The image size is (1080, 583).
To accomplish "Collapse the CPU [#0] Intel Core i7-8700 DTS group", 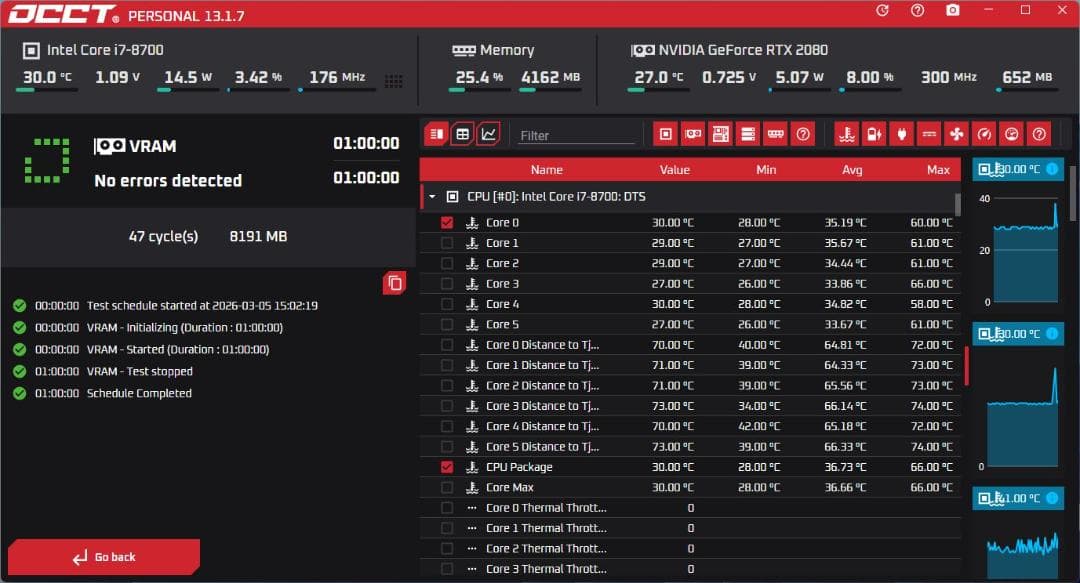I will 433,197.
